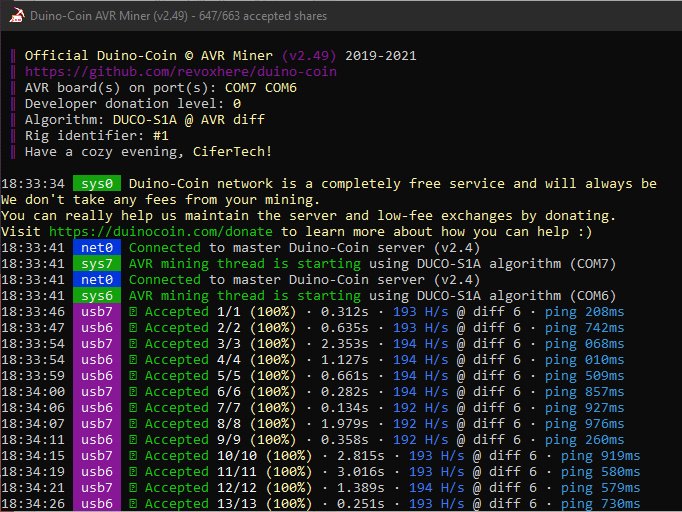Click the "(COM7)" text on sys7 line

[x=593, y=264]
